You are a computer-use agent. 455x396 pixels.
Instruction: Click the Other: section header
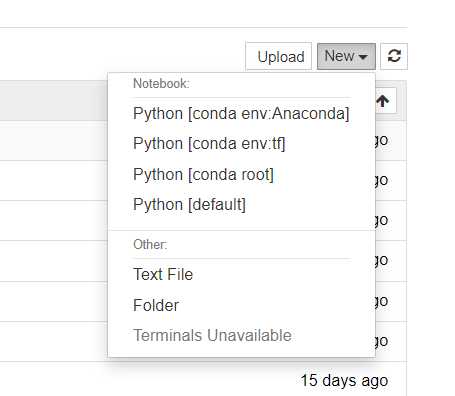(x=150, y=244)
